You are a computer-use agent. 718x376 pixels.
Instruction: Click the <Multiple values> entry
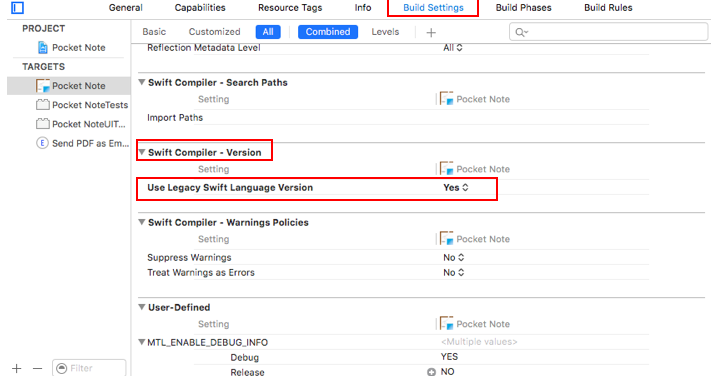pyautogui.click(x=479, y=342)
